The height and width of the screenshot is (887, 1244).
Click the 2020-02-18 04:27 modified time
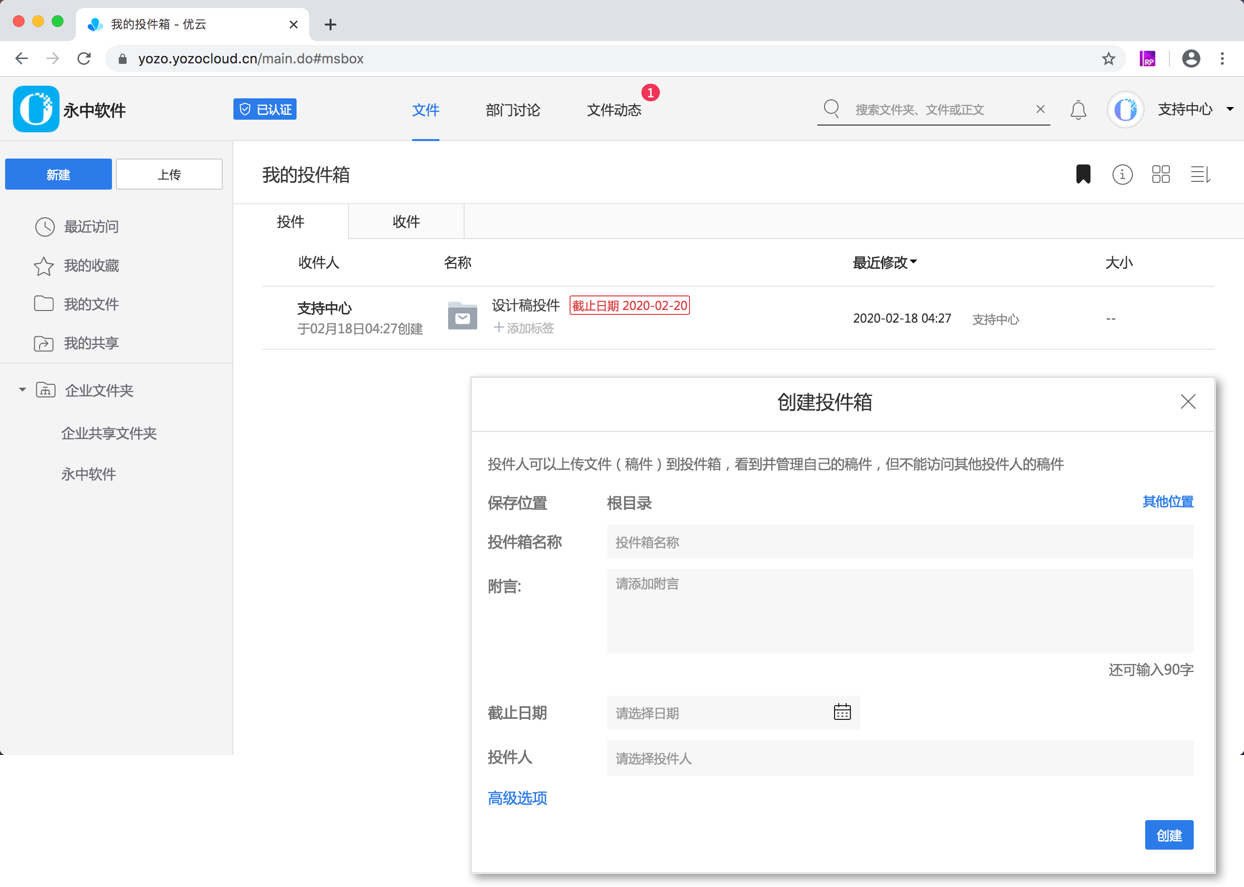902,319
